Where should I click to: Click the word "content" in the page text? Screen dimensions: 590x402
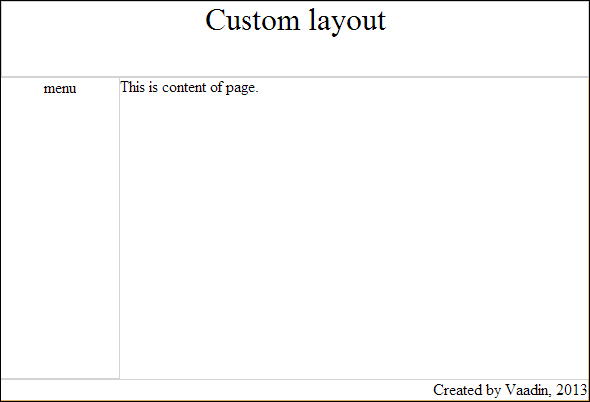point(184,87)
